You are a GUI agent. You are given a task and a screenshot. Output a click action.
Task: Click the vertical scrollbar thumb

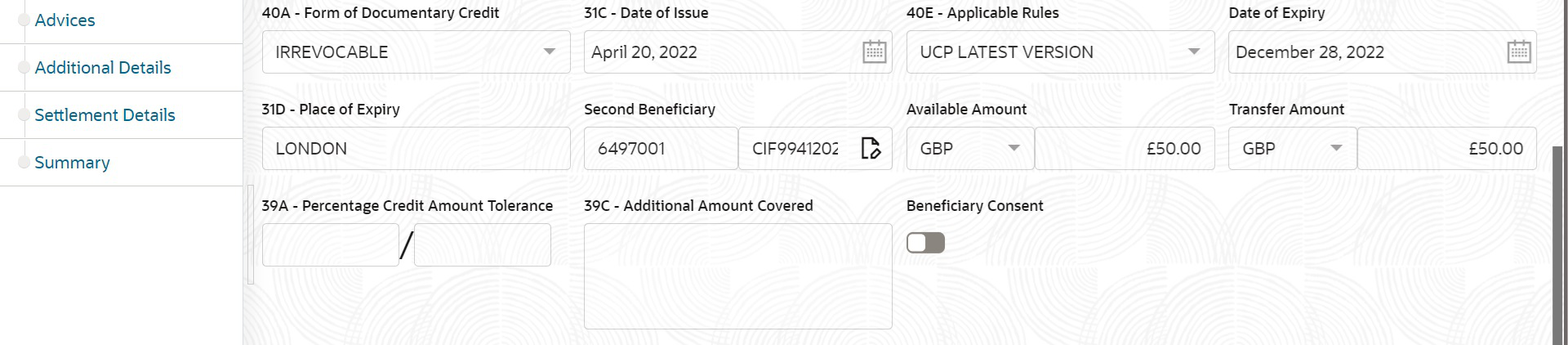pos(1560,245)
